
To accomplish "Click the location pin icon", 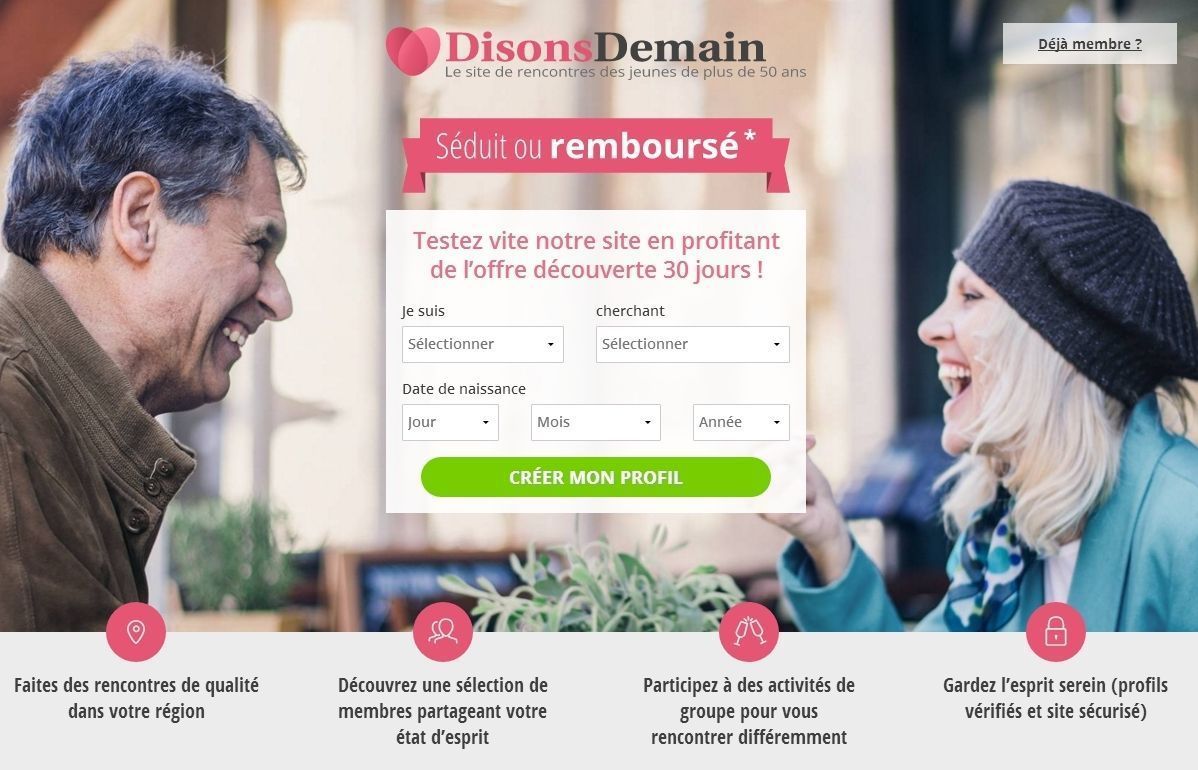I will click(136, 632).
